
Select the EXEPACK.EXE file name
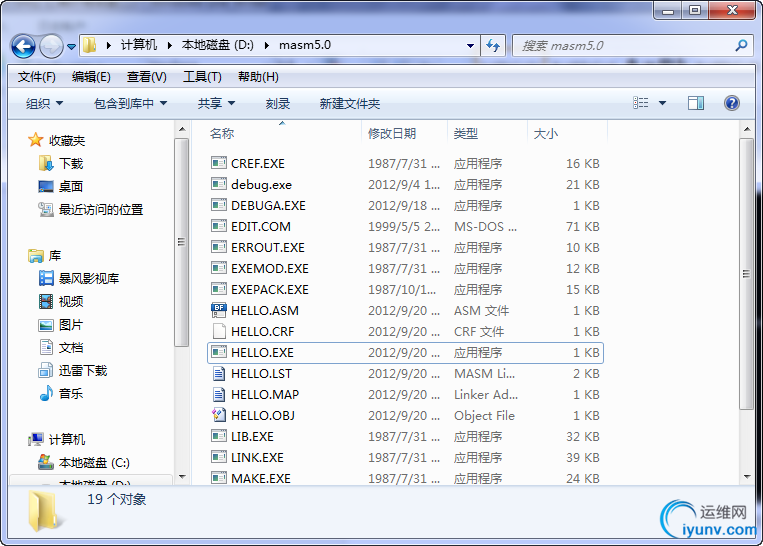[270, 290]
